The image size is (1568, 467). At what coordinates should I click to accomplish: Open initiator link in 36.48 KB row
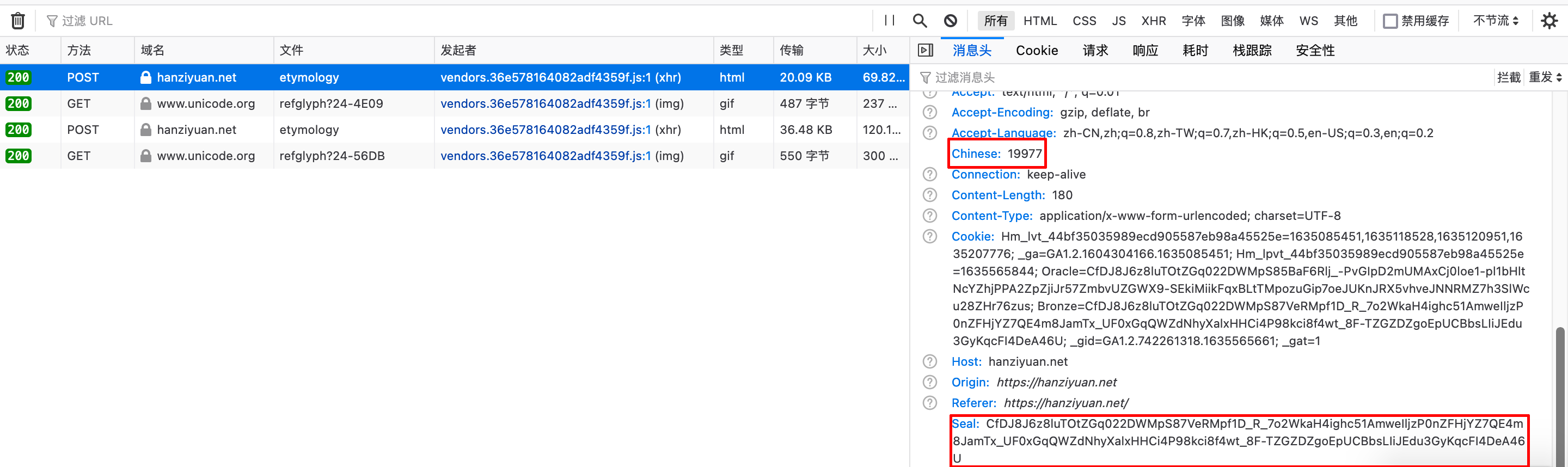546,130
